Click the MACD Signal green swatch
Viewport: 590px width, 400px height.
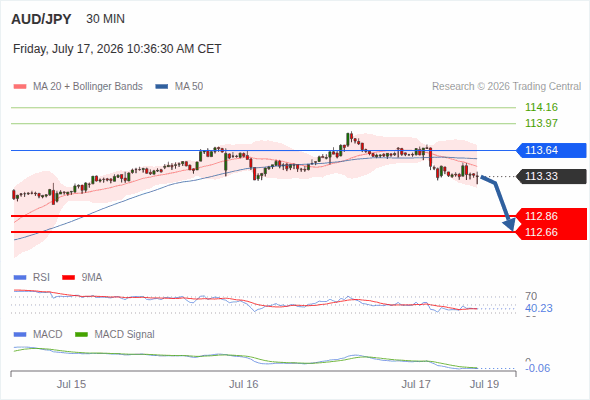[x=82, y=335]
